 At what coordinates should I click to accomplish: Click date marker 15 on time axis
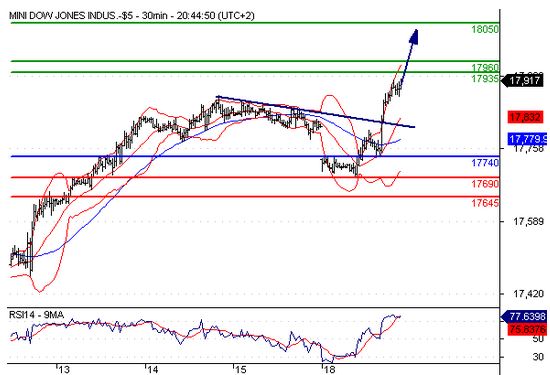240,369
